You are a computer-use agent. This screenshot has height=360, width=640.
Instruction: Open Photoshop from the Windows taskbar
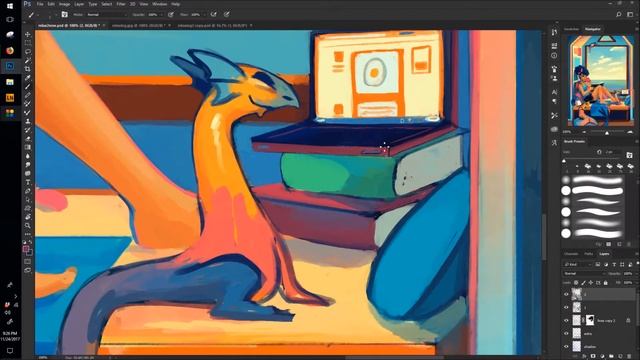pos(10,66)
